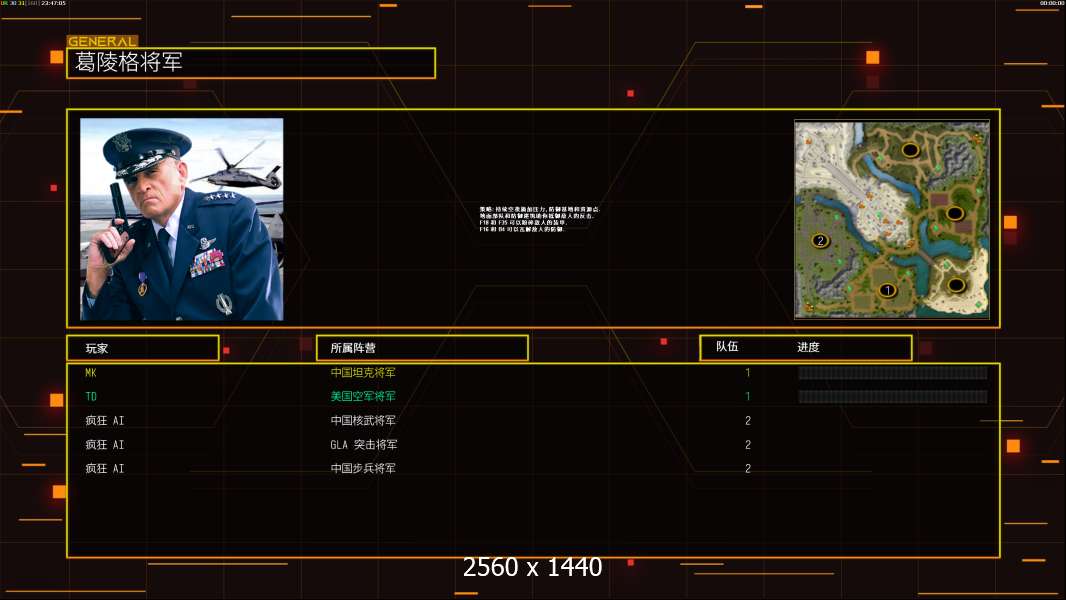The height and width of the screenshot is (600, 1066).
Task: Click the 玩家 column header
Action: point(97,349)
